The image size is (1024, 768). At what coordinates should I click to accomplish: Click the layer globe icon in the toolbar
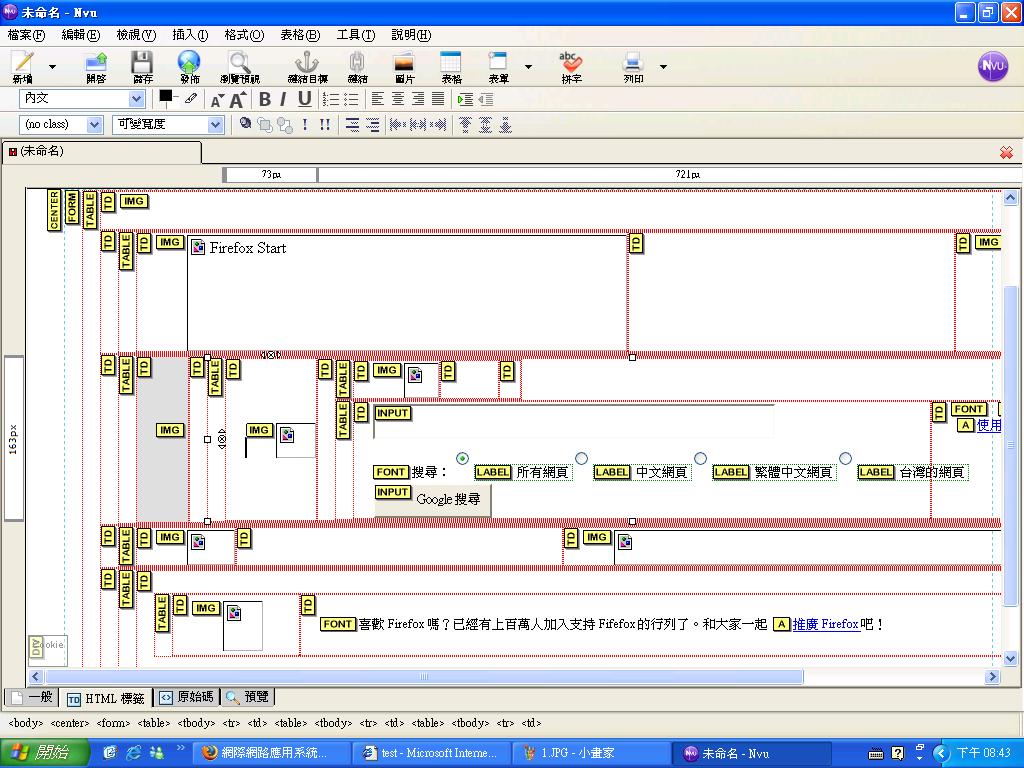coord(245,123)
